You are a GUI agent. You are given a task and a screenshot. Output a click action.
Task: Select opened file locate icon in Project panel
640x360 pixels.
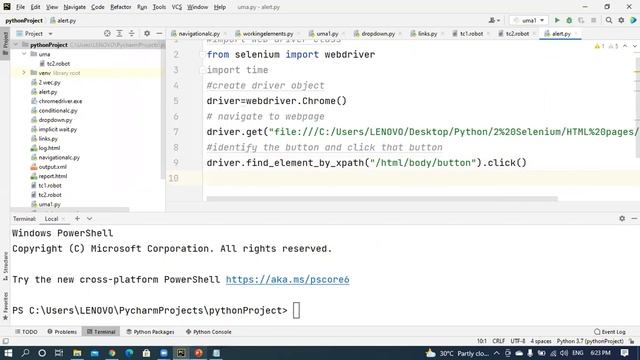click(x=107, y=33)
